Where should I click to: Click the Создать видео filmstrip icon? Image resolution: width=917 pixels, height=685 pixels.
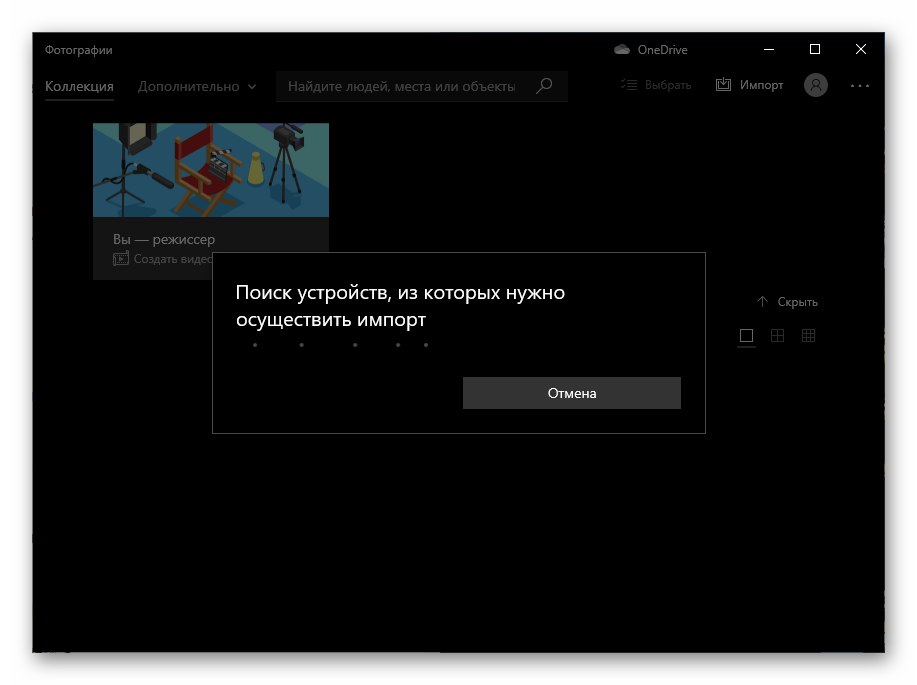pos(121,258)
